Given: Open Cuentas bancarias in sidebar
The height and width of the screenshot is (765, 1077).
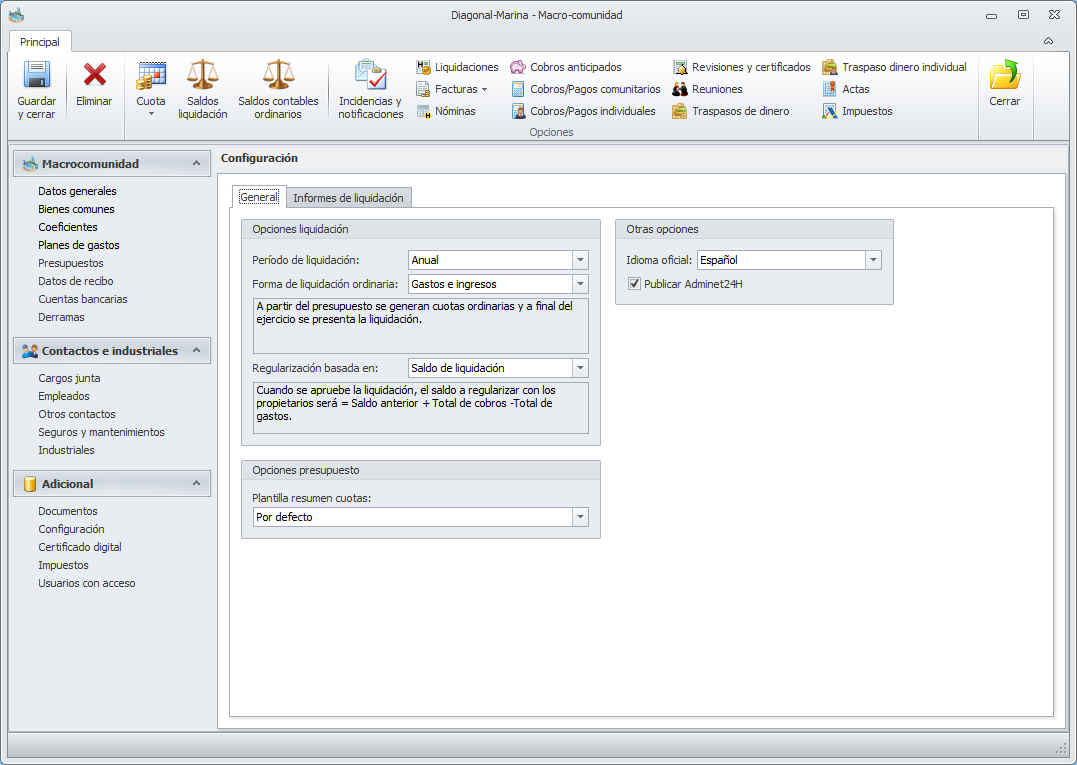Looking at the screenshot, I should pos(83,299).
